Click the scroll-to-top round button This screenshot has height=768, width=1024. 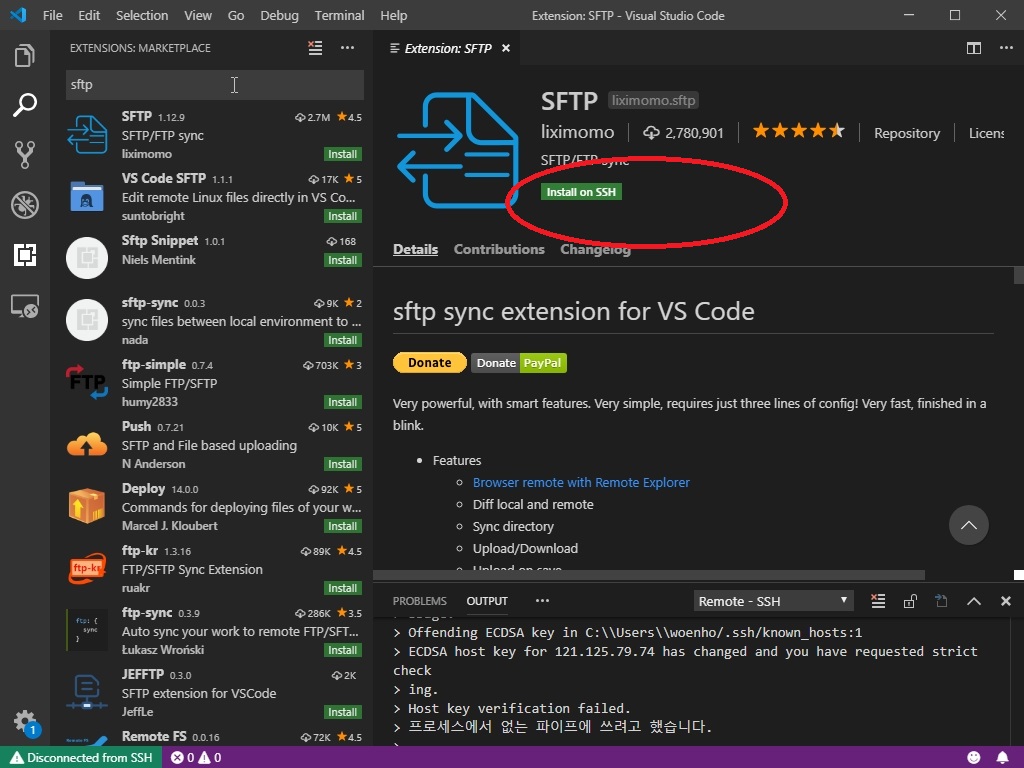tap(968, 525)
